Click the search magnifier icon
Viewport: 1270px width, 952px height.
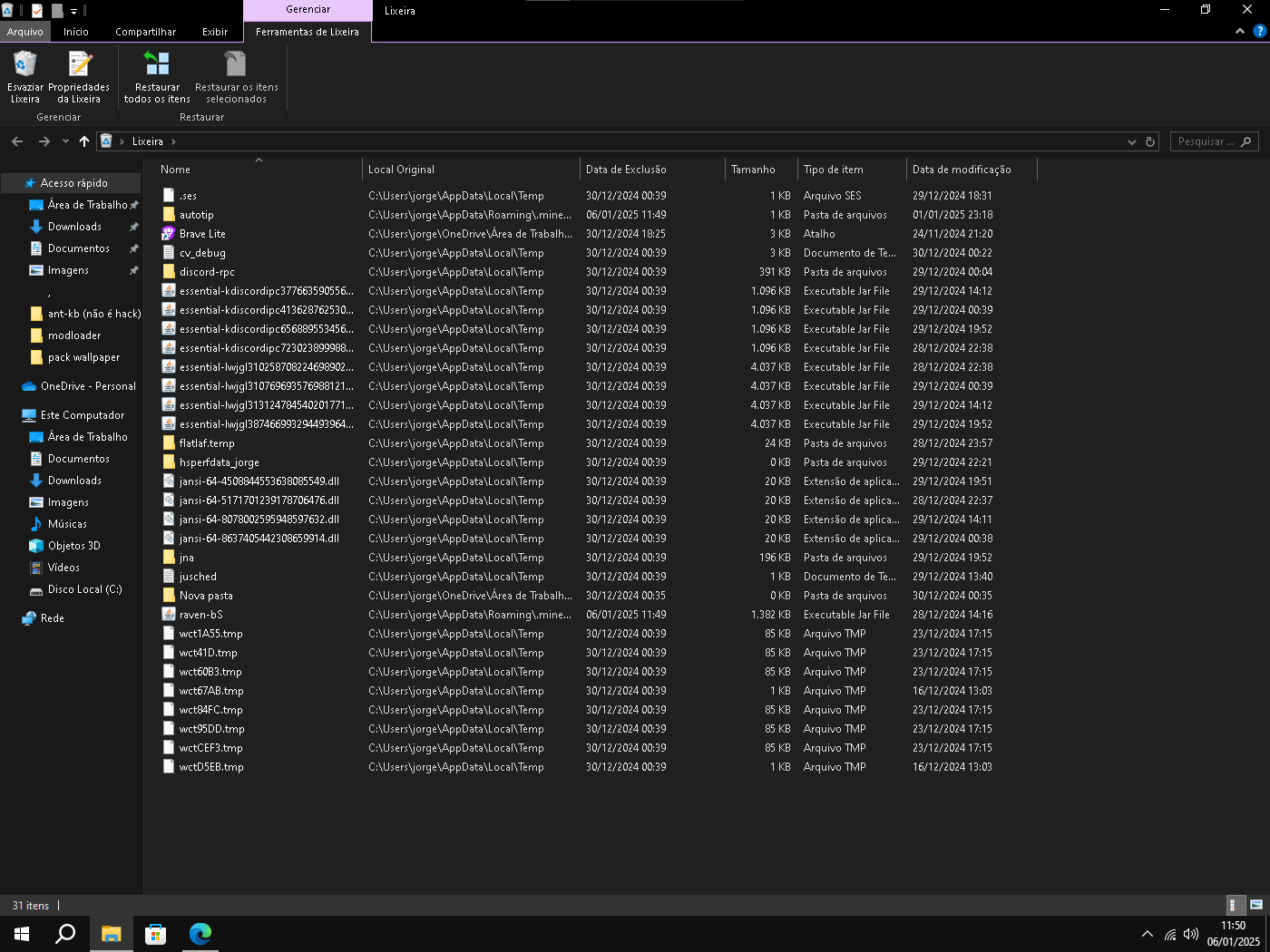(1246, 141)
